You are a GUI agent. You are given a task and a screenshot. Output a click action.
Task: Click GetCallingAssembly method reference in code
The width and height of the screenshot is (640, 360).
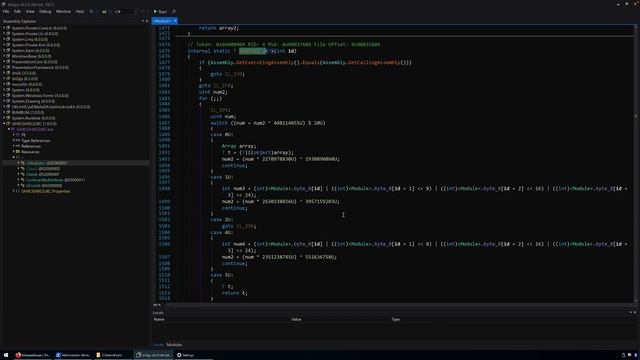pyautogui.click(x=374, y=62)
